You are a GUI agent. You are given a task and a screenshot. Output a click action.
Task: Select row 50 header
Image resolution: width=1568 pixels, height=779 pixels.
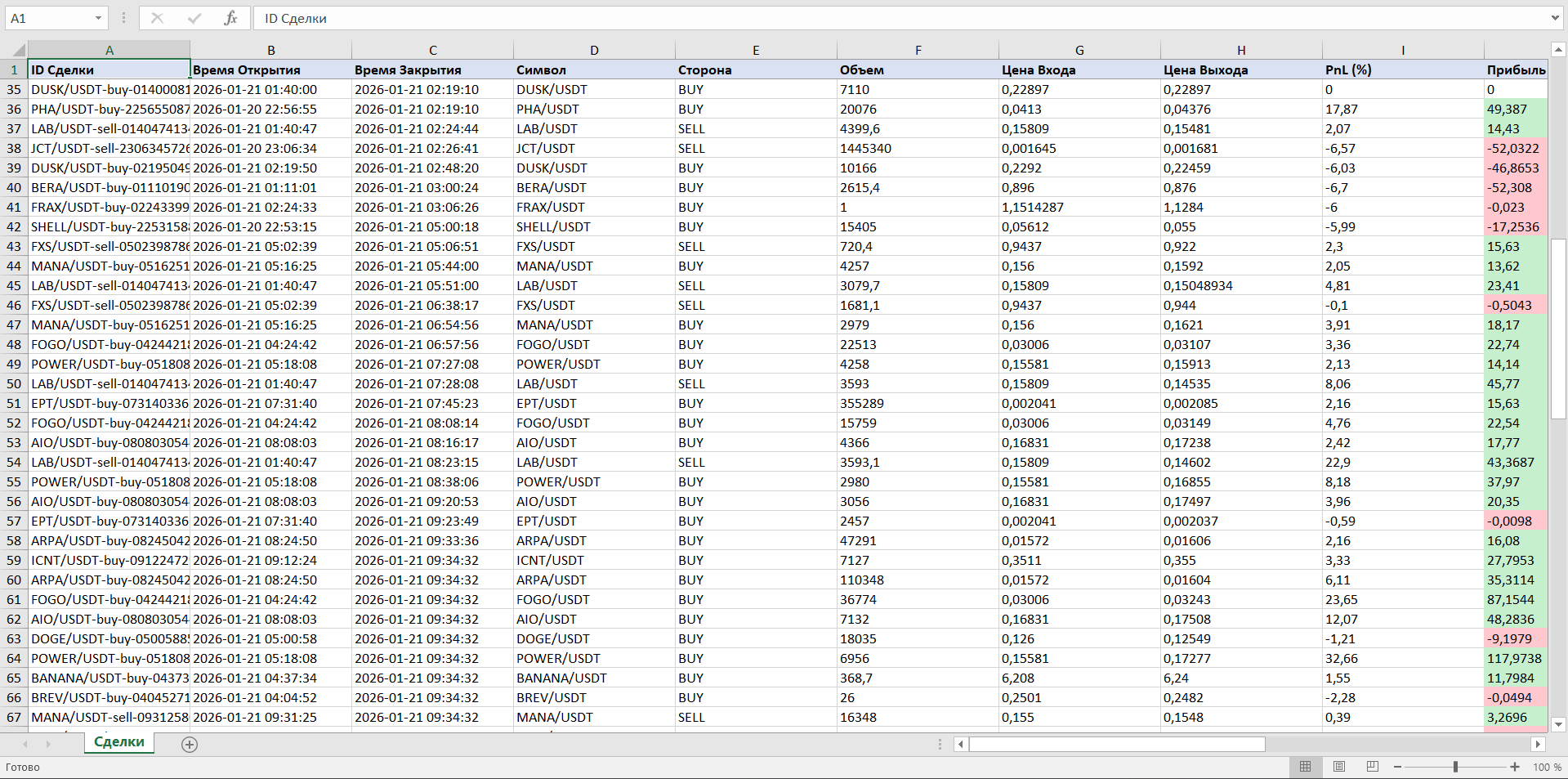(14, 383)
